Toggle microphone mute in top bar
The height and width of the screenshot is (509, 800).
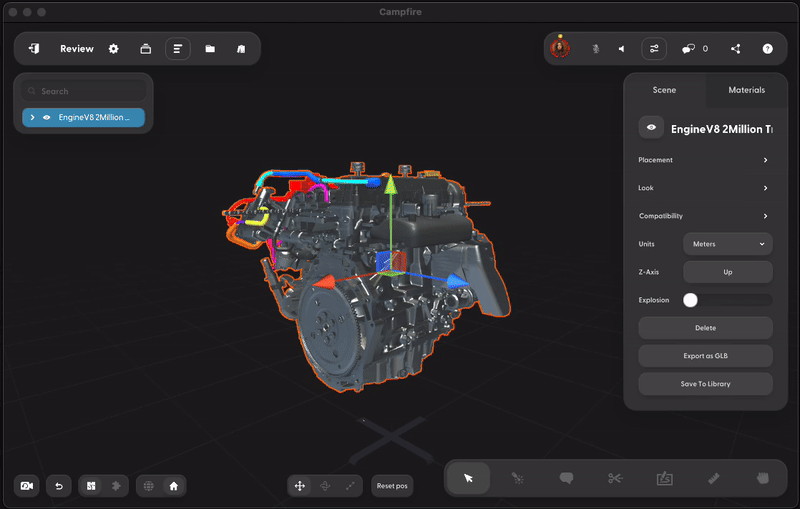point(595,49)
